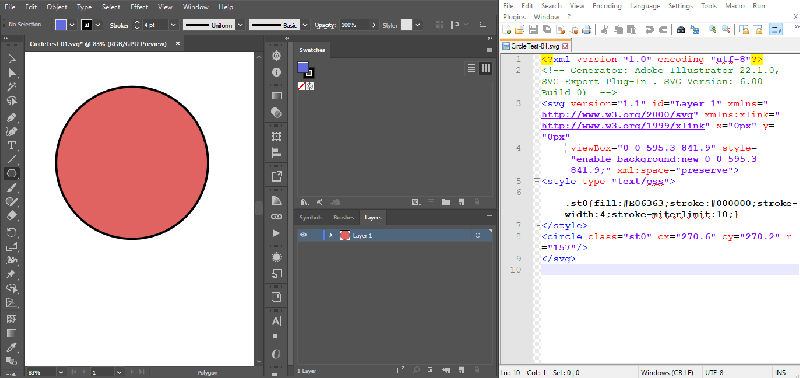800x378 pixels.
Task: Select the Scale tool
Action: click(x=11, y=247)
